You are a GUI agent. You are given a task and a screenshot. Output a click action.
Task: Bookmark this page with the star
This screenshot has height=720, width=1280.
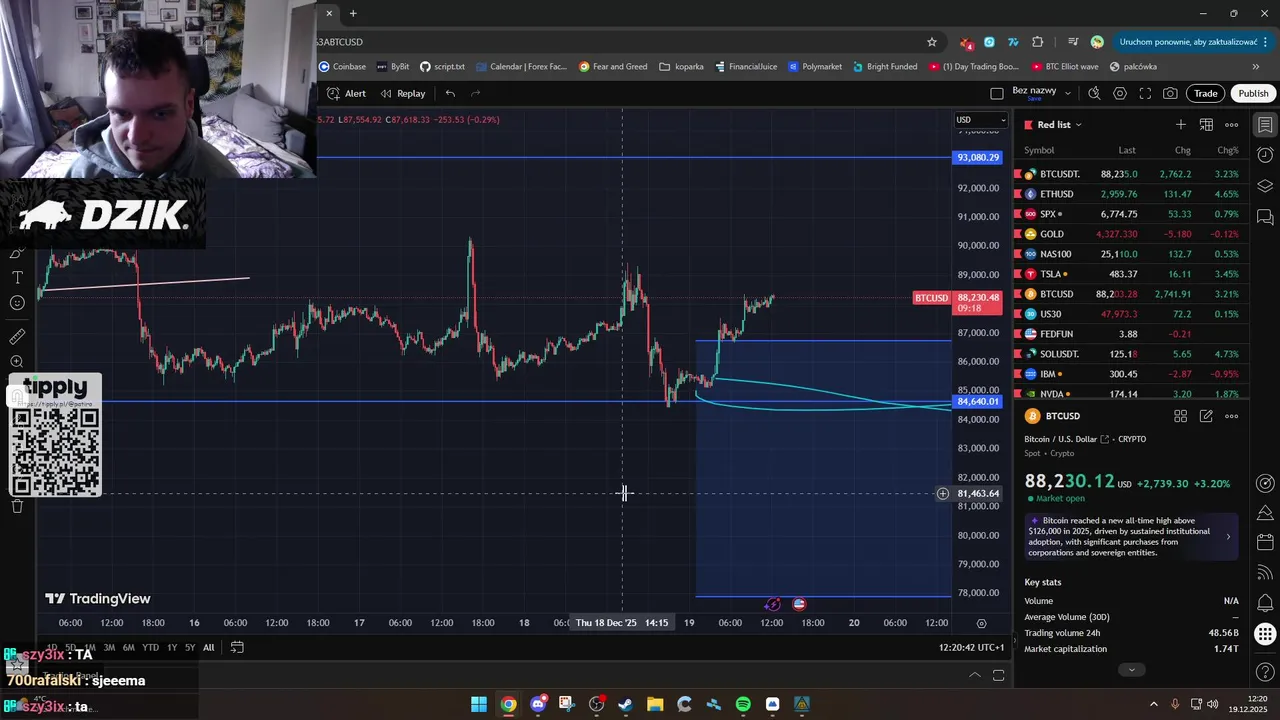932,42
